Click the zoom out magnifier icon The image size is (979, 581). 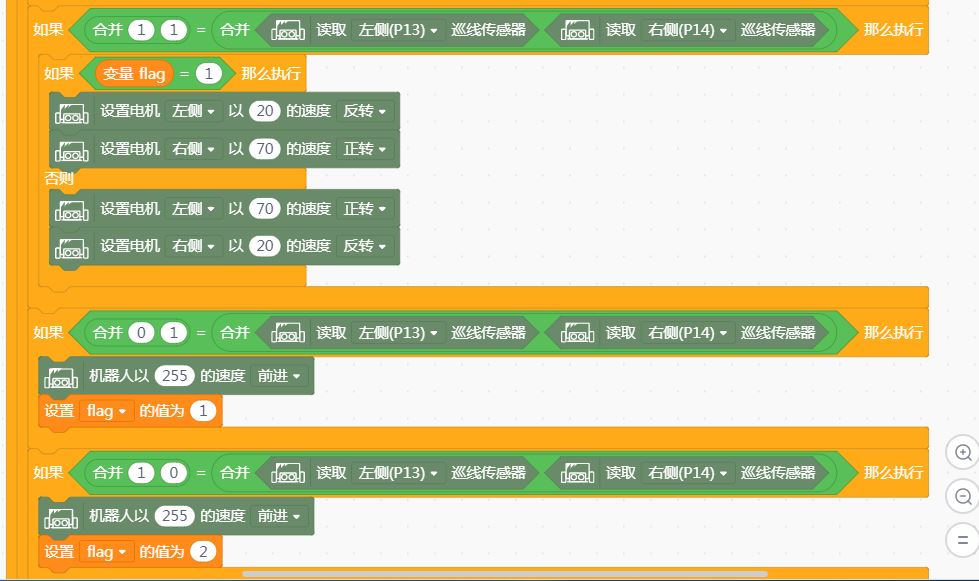point(963,497)
